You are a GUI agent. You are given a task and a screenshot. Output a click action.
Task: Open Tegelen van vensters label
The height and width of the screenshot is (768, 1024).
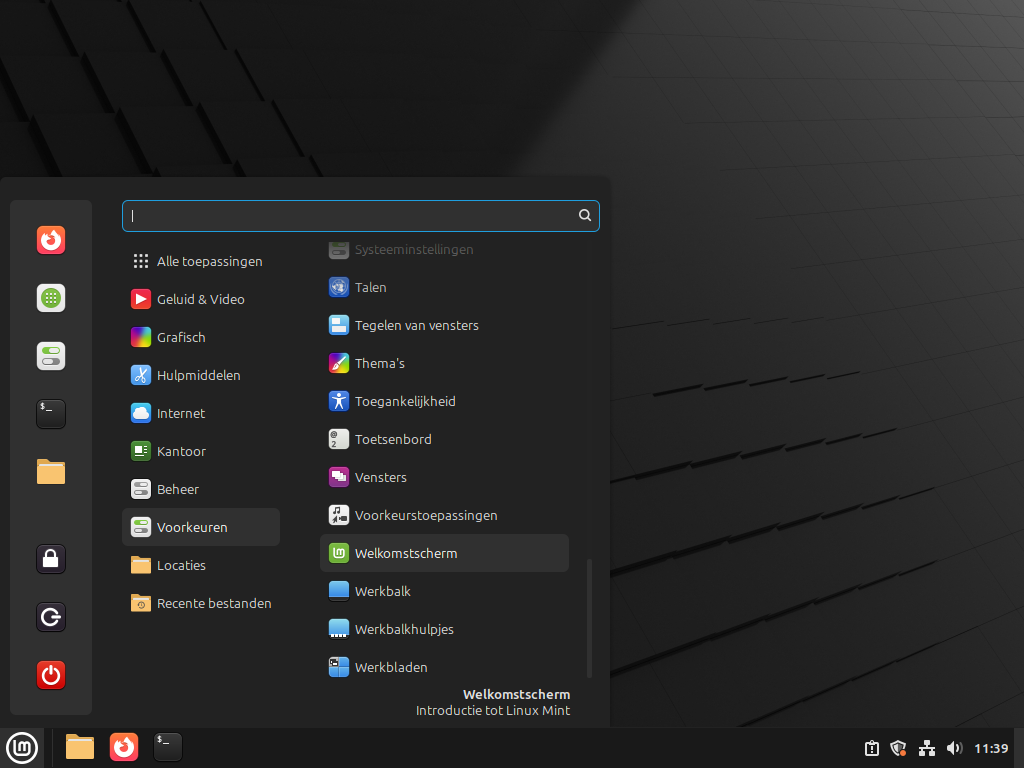click(417, 325)
